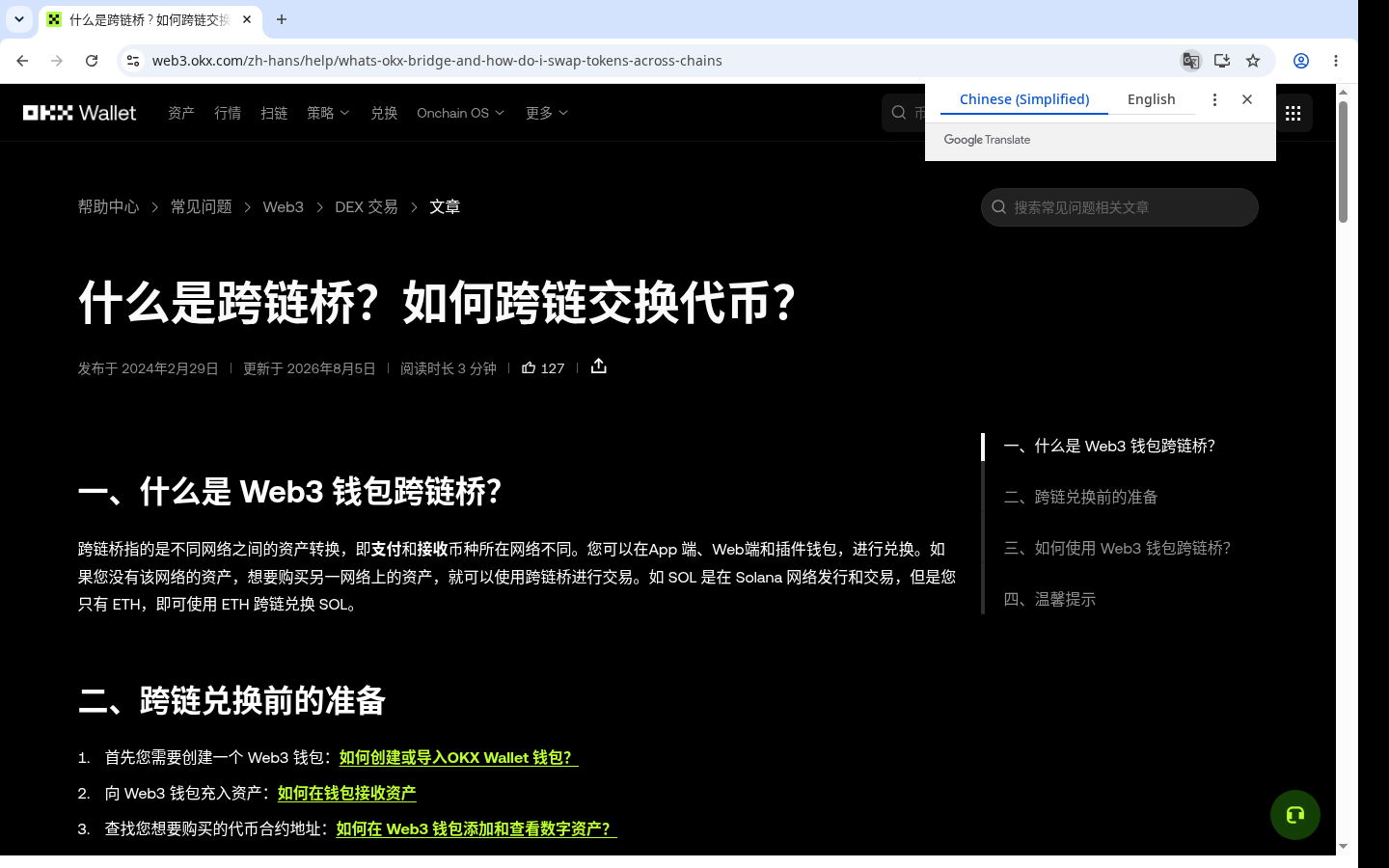1389x868 pixels.
Task: Jump to section 二、跨链兑换前的准备
Action: click(1081, 497)
